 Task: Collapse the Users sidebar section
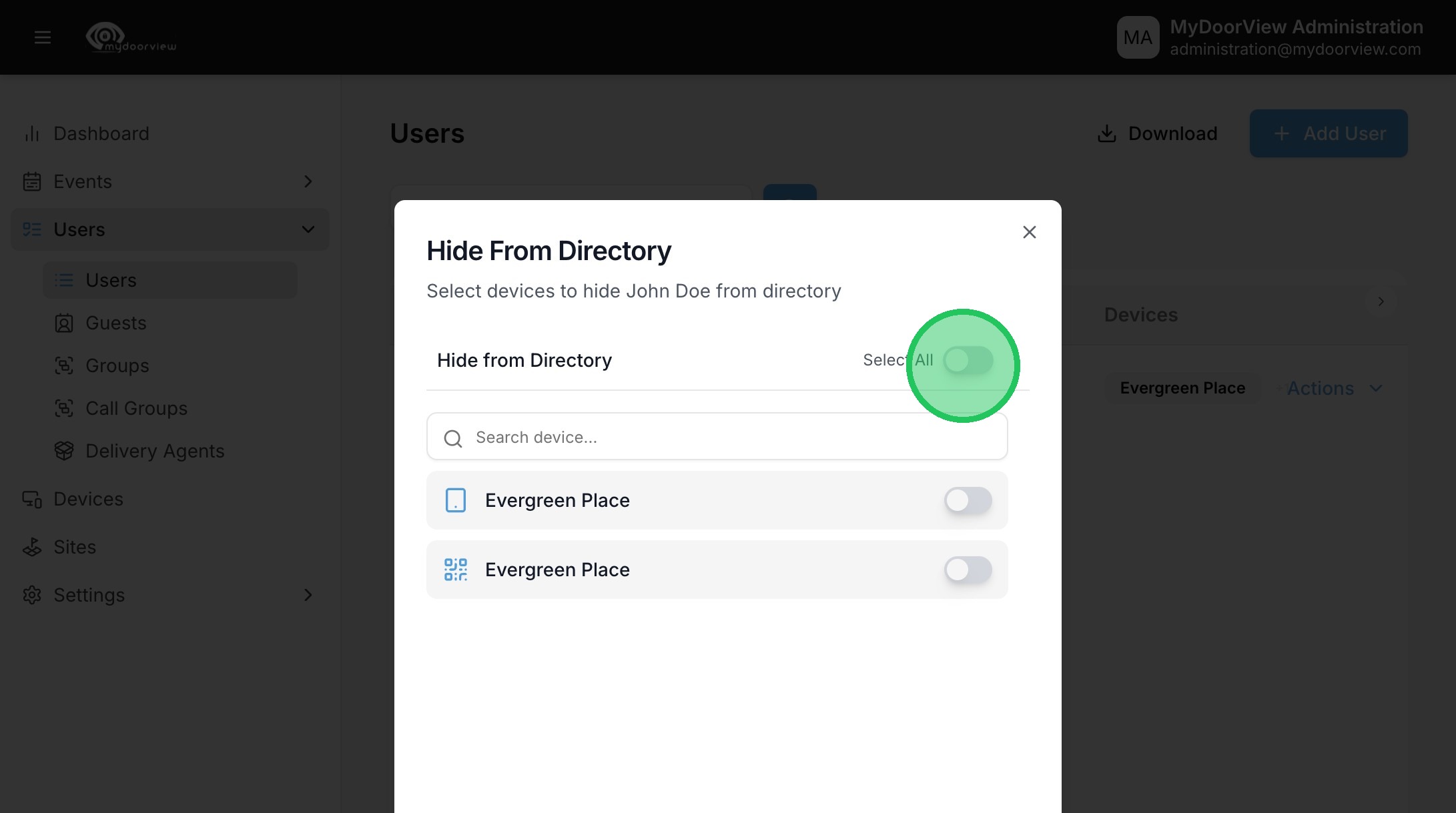click(x=308, y=229)
